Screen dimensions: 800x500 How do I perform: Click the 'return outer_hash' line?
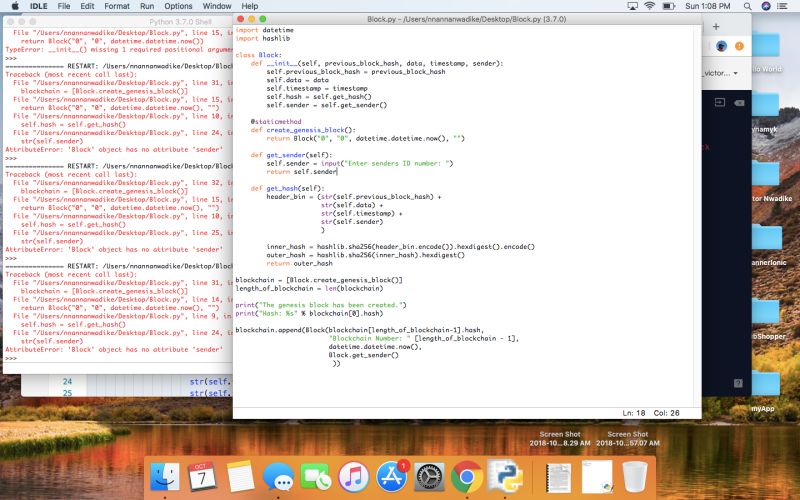299,263
